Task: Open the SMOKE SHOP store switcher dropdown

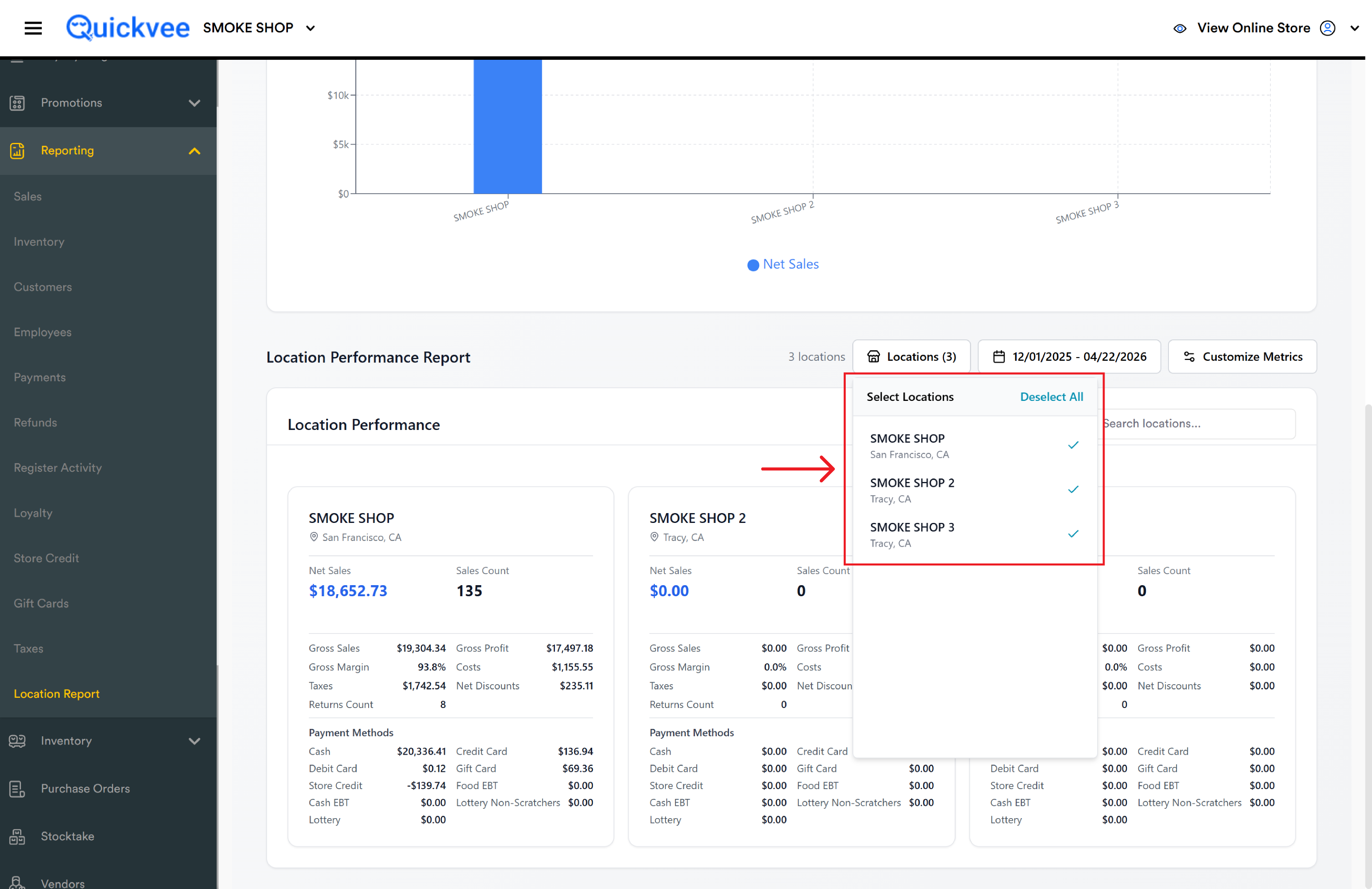Action: click(259, 28)
